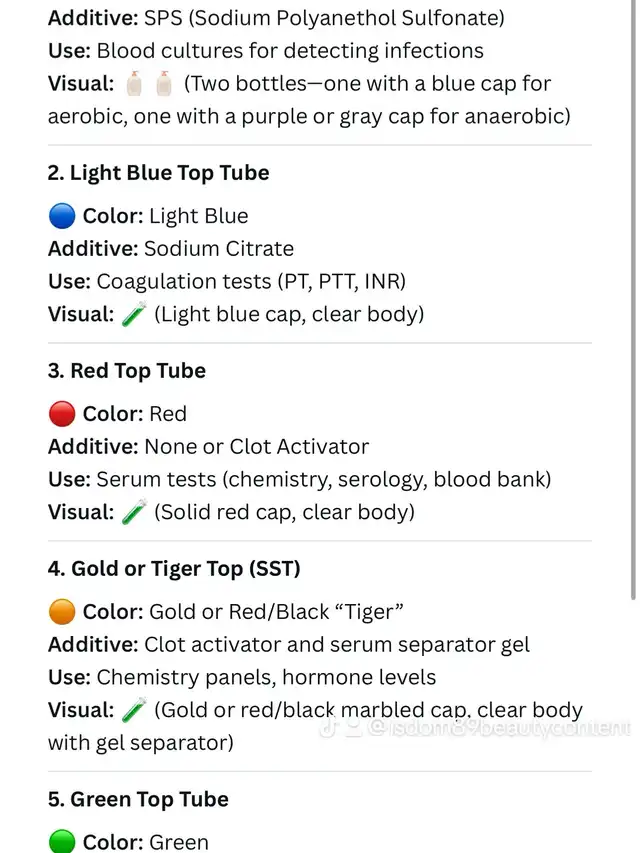Select the "5. Green Top Tube" heading
640x853 pixels.
pyautogui.click(x=138, y=800)
